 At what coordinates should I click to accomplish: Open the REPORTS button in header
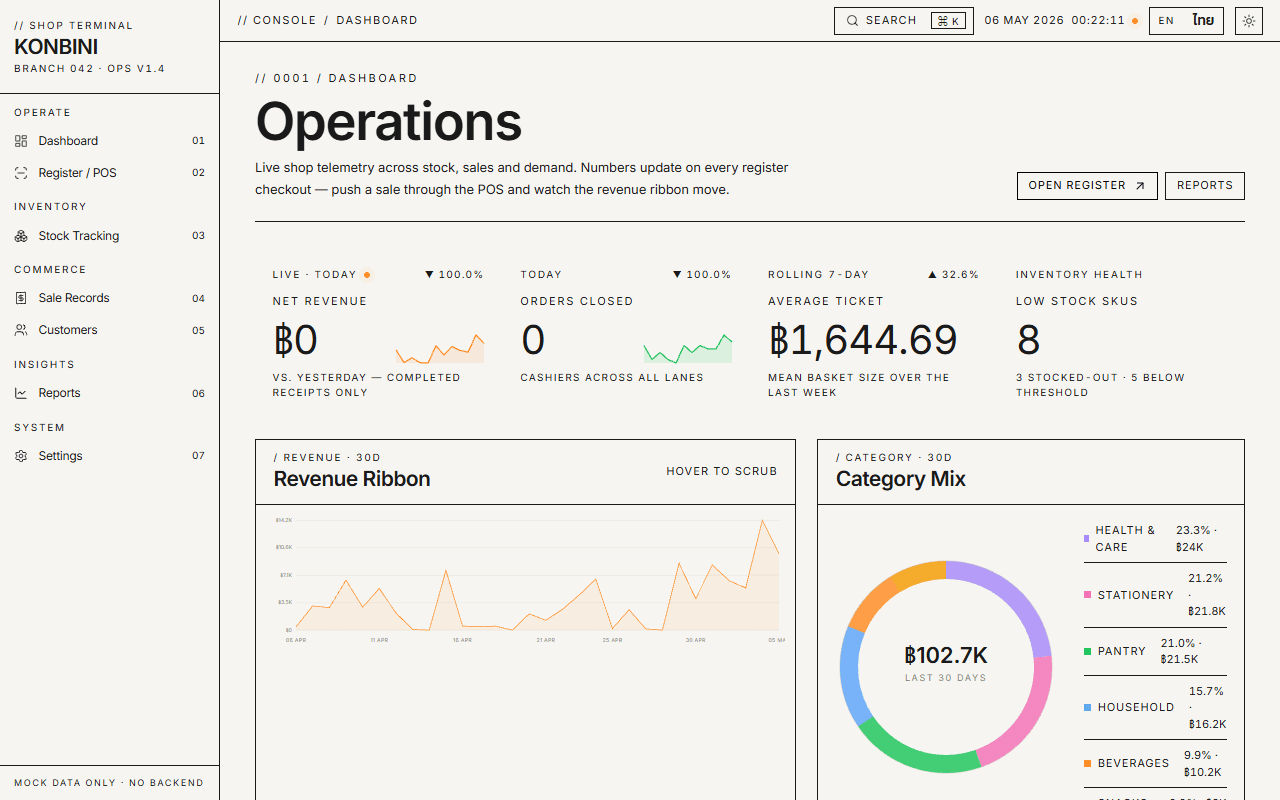point(1205,186)
